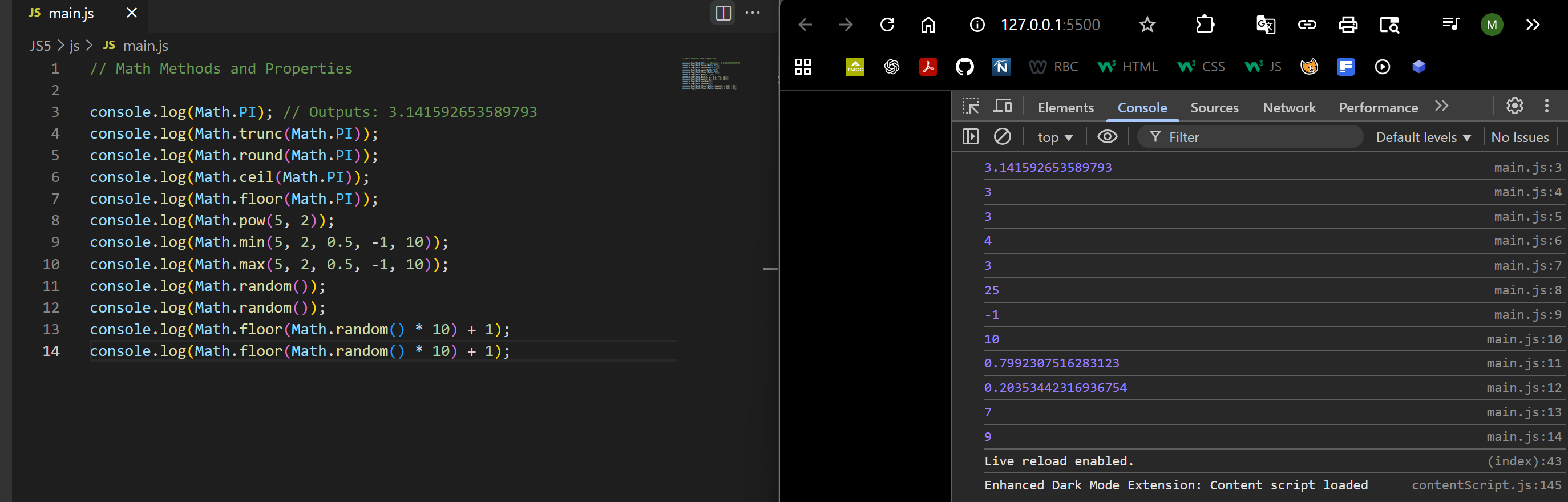Open the top context dropdown
Screen dimensions: 1568x502
click(x=1055, y=137)
